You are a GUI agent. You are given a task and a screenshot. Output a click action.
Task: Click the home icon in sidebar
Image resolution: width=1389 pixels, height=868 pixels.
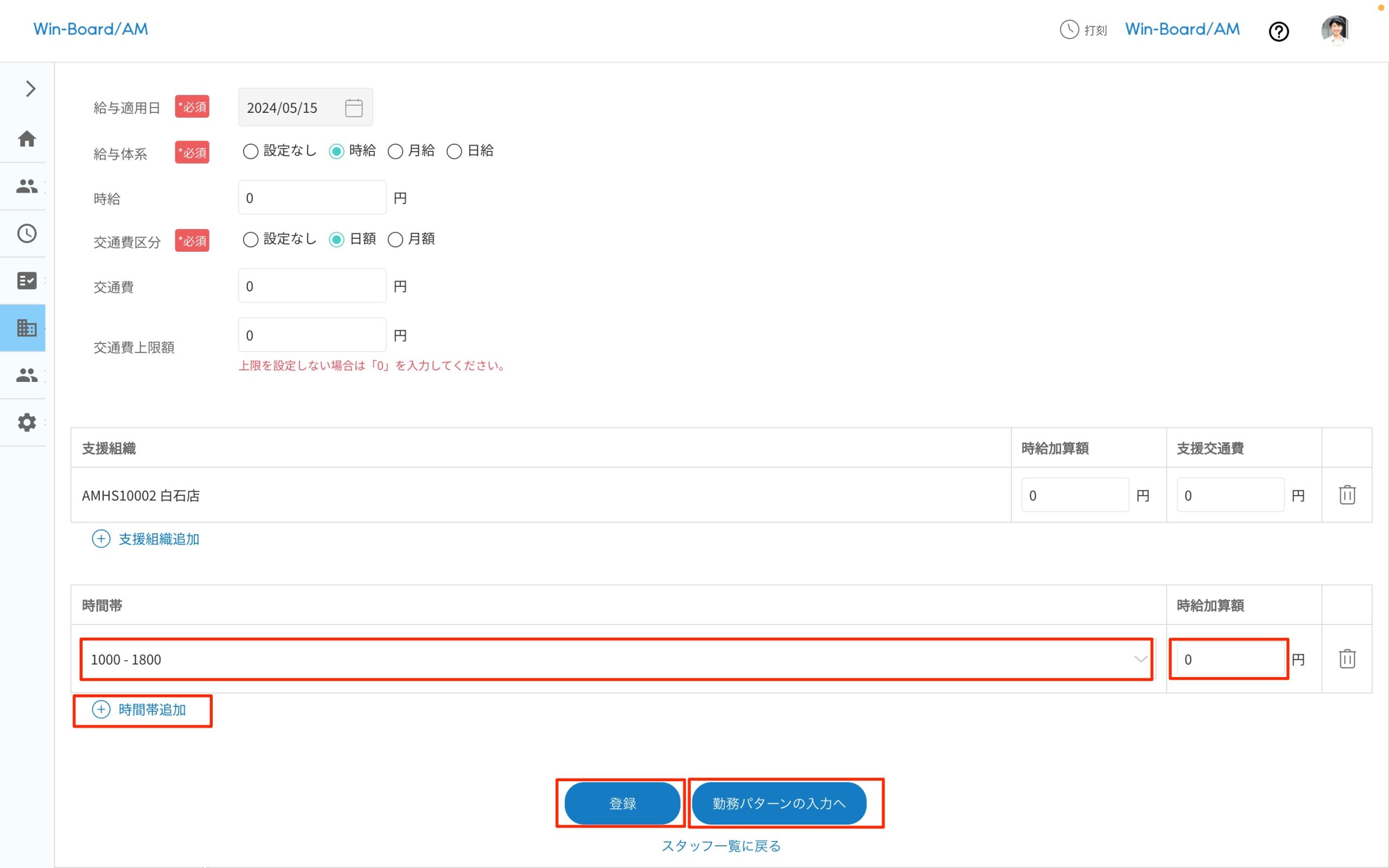(x=27, y=139)
